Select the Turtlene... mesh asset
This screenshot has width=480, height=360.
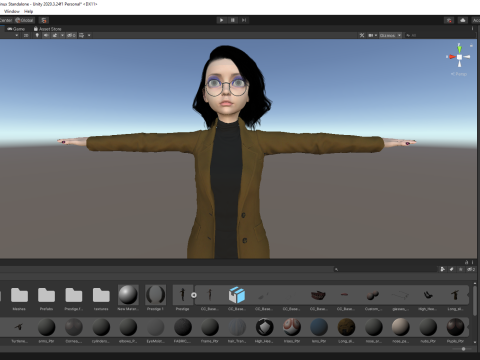19,331
